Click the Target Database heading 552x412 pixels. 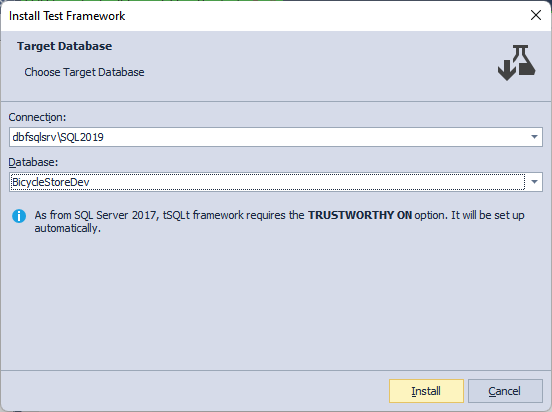coord(64,46)
